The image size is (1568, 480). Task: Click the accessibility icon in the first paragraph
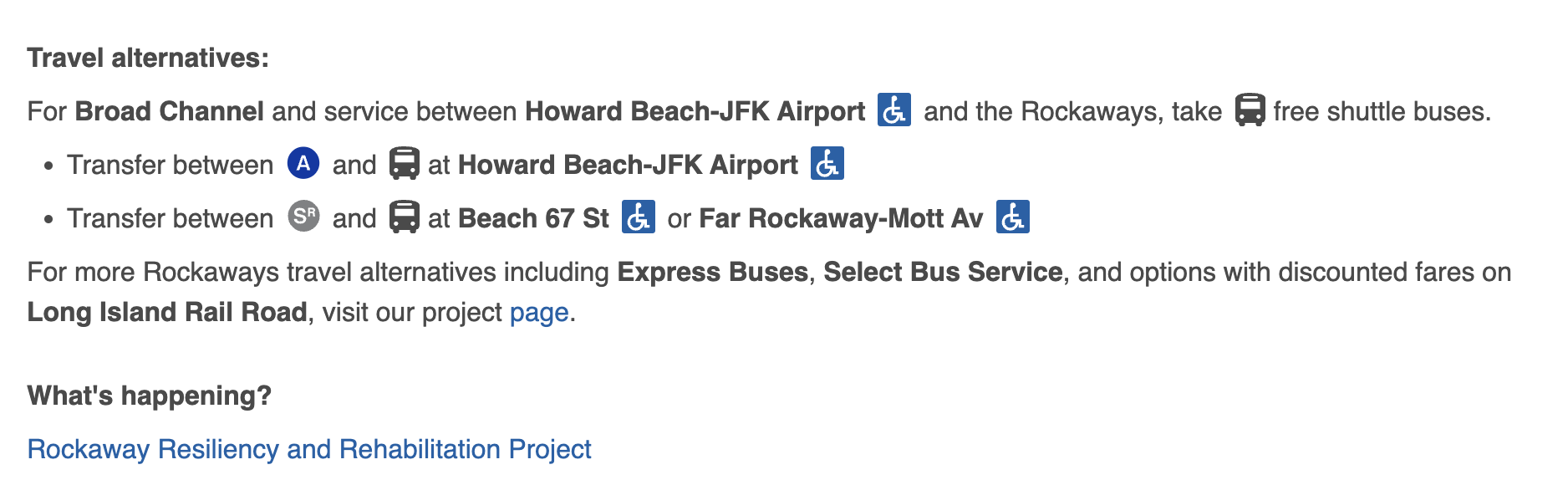coord(893,110)
